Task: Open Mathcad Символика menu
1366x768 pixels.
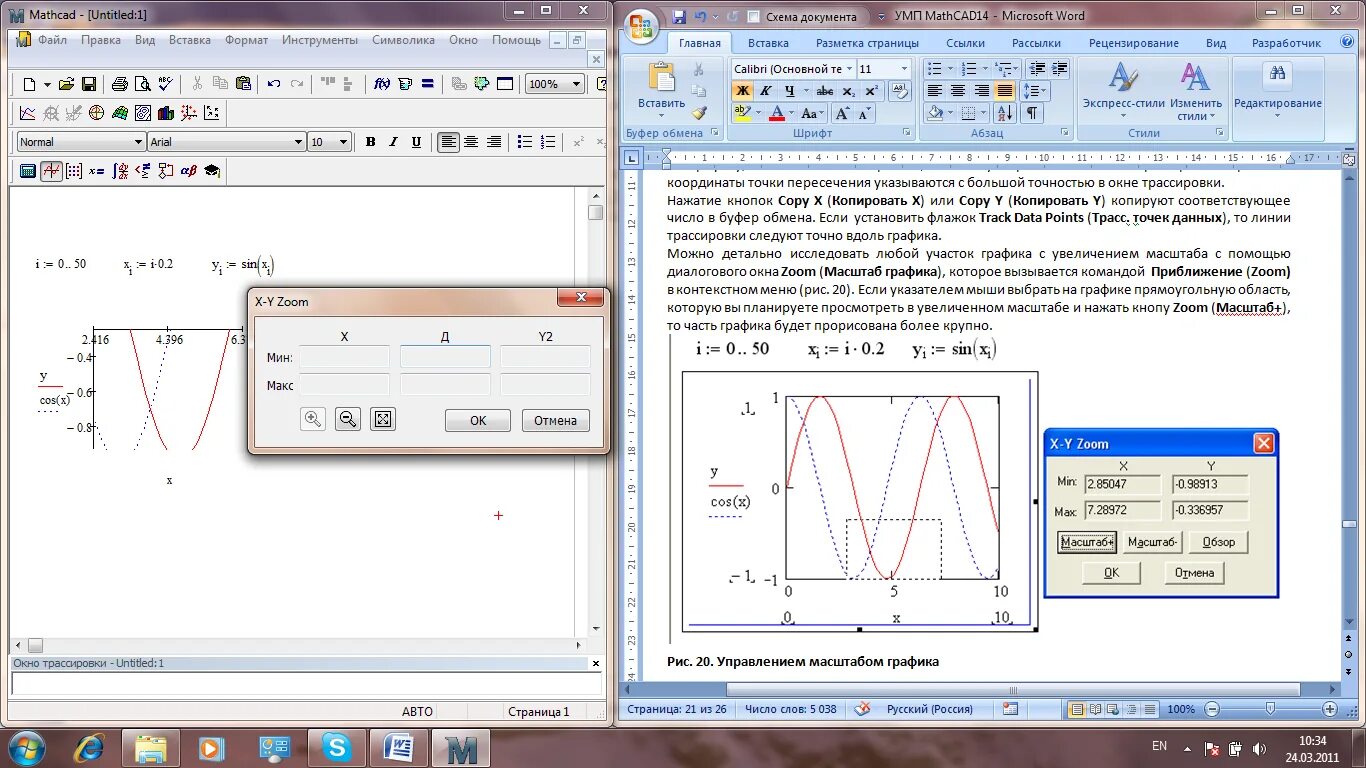Action: click(x=403, y=40)
